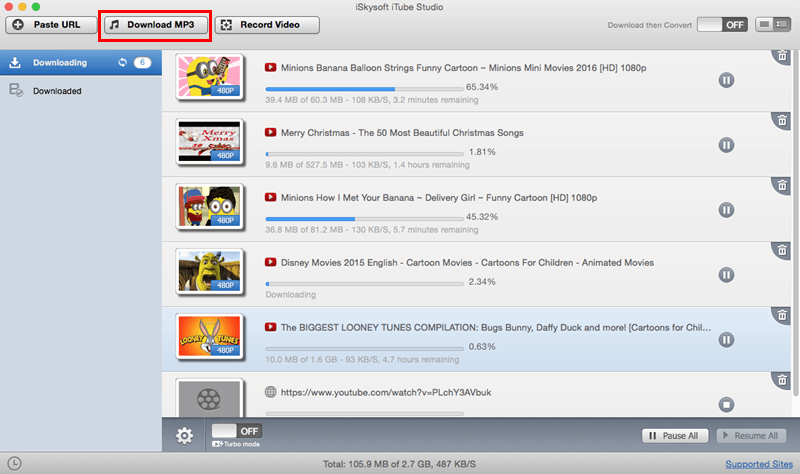Remove the Disney Movies 2015 item
Image resolution: width=800 pixels, height=474 pixels.
click(782, 250)
